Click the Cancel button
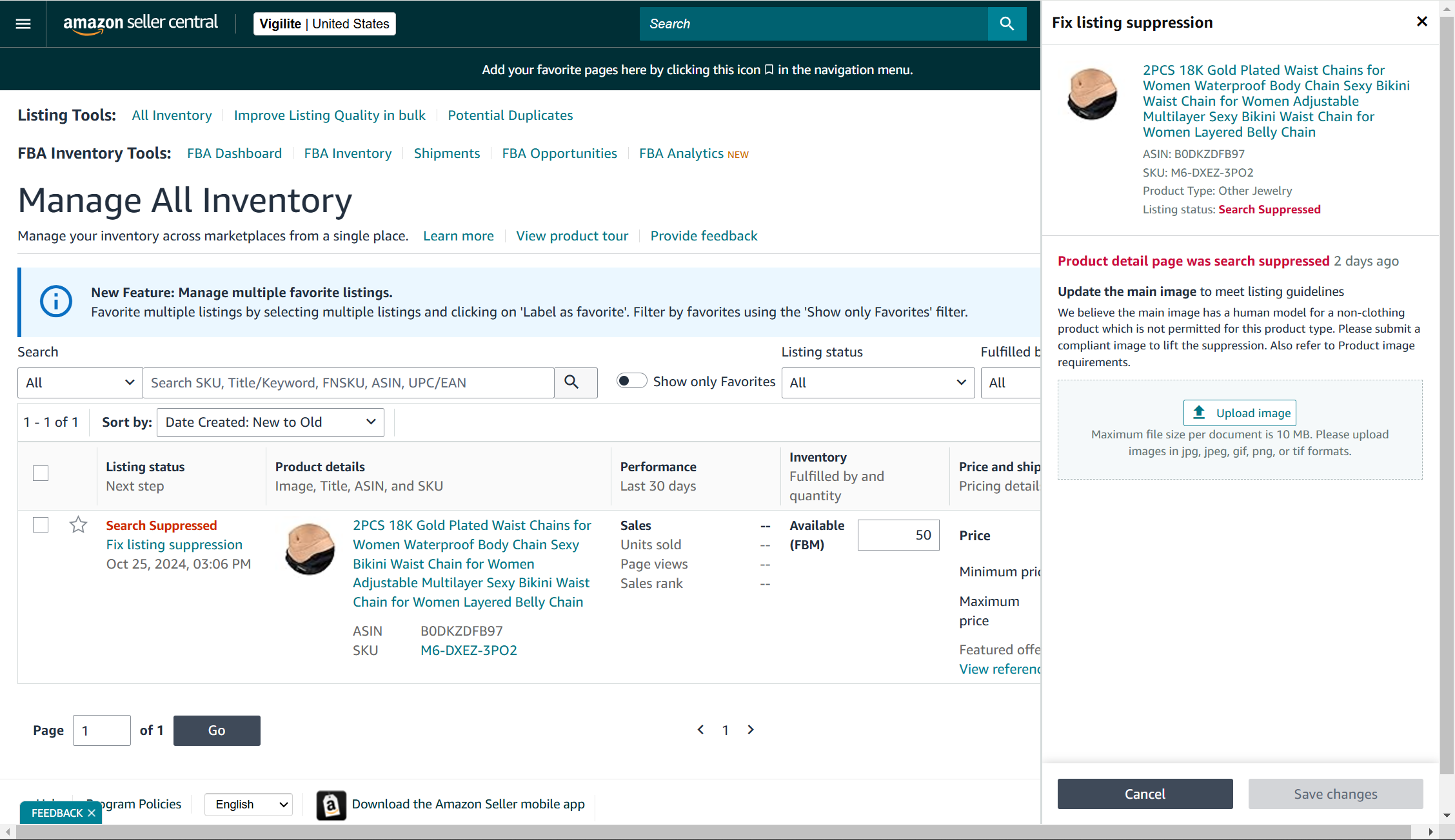The height and width of the screenshot is (840, 1455). [1145, 794]
